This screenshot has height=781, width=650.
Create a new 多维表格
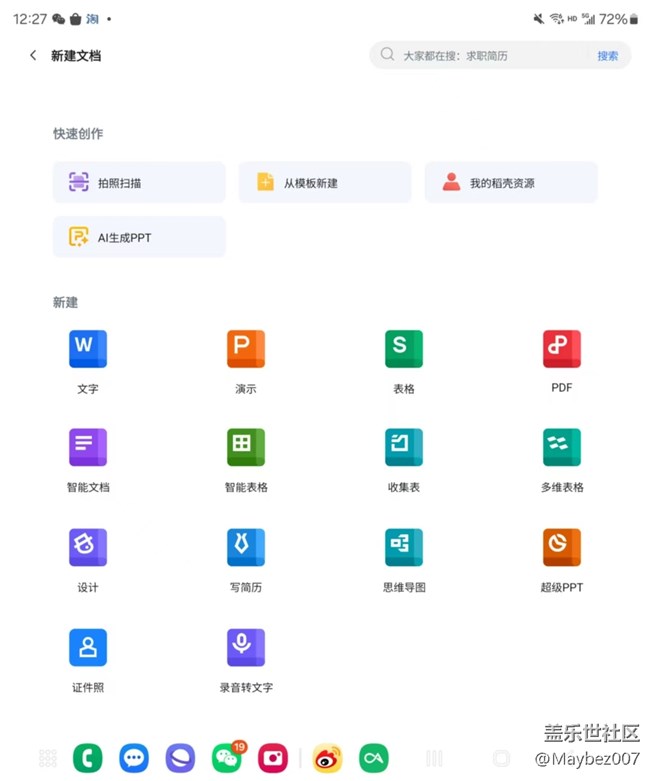561,461
